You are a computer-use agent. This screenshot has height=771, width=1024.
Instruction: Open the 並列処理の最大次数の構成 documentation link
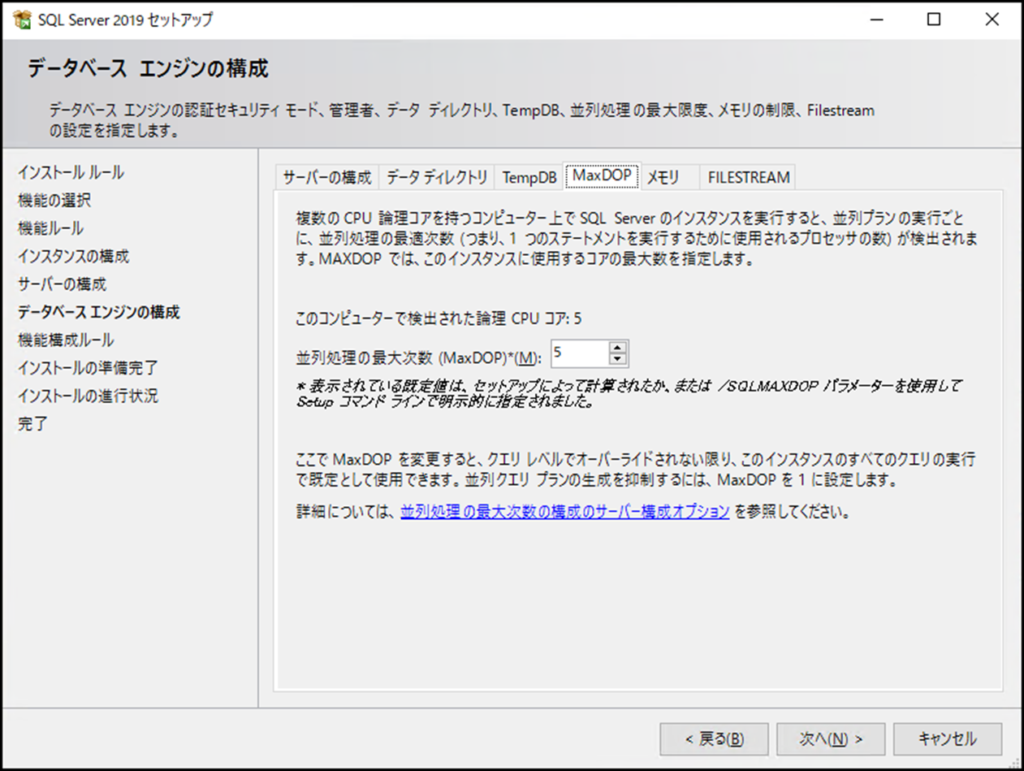pyautogui.click(x=565, y=511)
